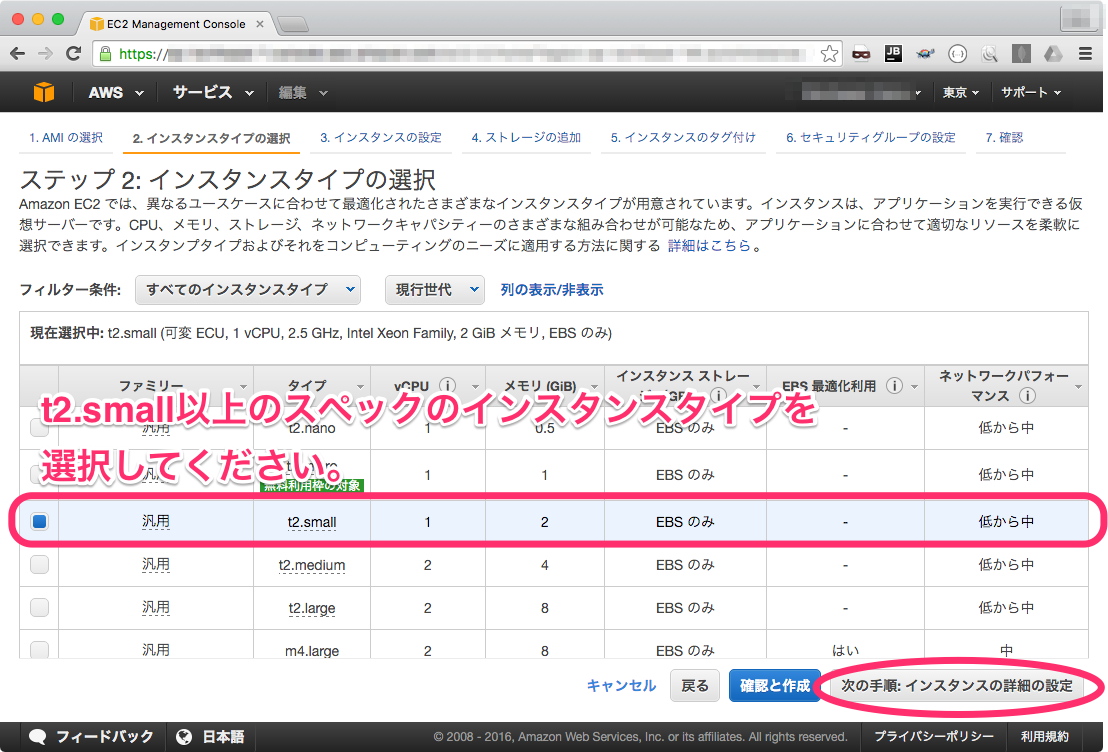Go to step 1. AMI の選択
This screenshot has width=1108, height=752.
coord(66,138)
